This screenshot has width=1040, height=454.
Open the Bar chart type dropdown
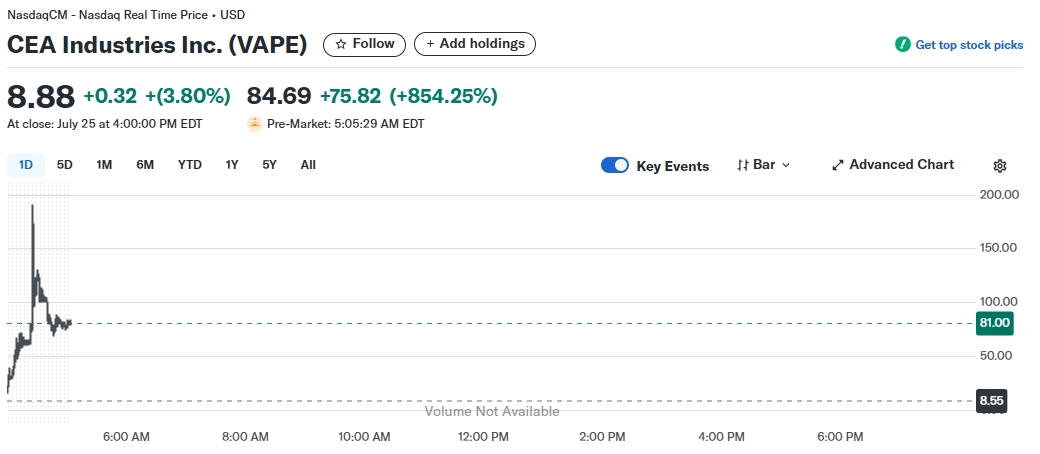click(x=763, y=165)
